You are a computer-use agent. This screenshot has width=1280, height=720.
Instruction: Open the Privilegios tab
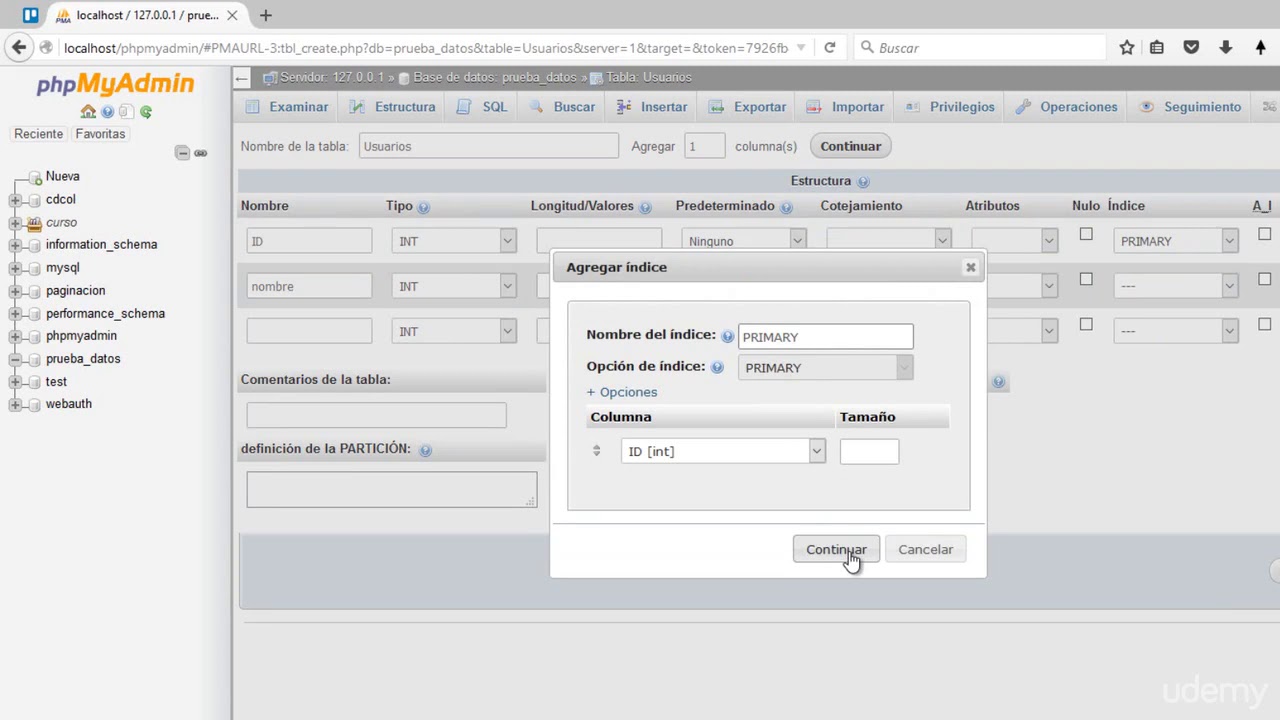tap(949, 107)
